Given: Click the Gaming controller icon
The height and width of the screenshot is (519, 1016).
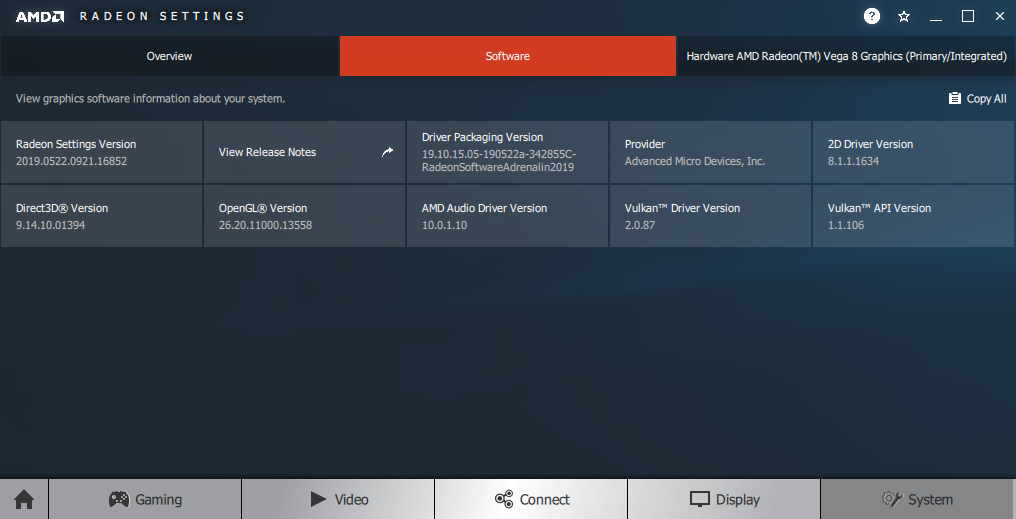Looking at the screenshot, I should (118, 499).
